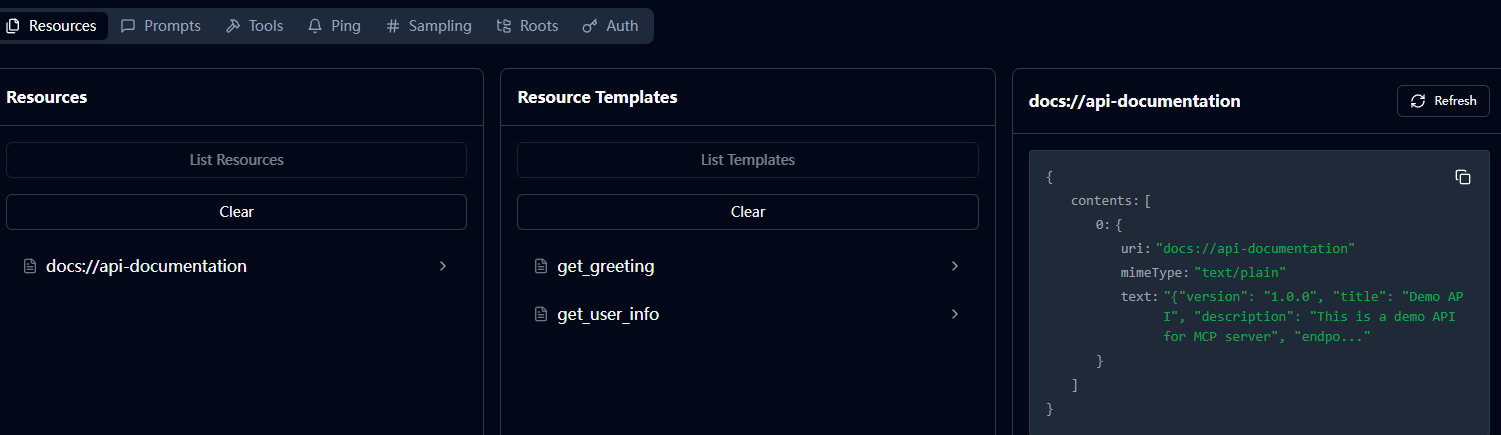
Task: Click the file icon beside get_user_info
Action: (541, 314)
